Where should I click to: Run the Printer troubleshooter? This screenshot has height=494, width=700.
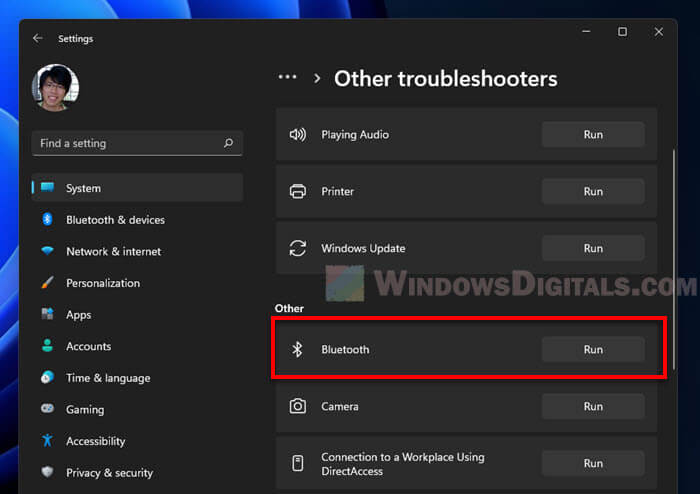click(x=593, y=191)
